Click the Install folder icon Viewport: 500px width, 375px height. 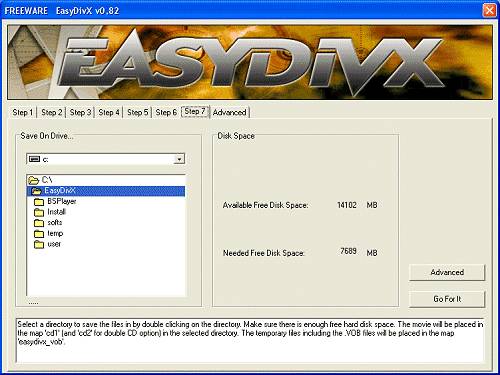(x=39, y=212)
